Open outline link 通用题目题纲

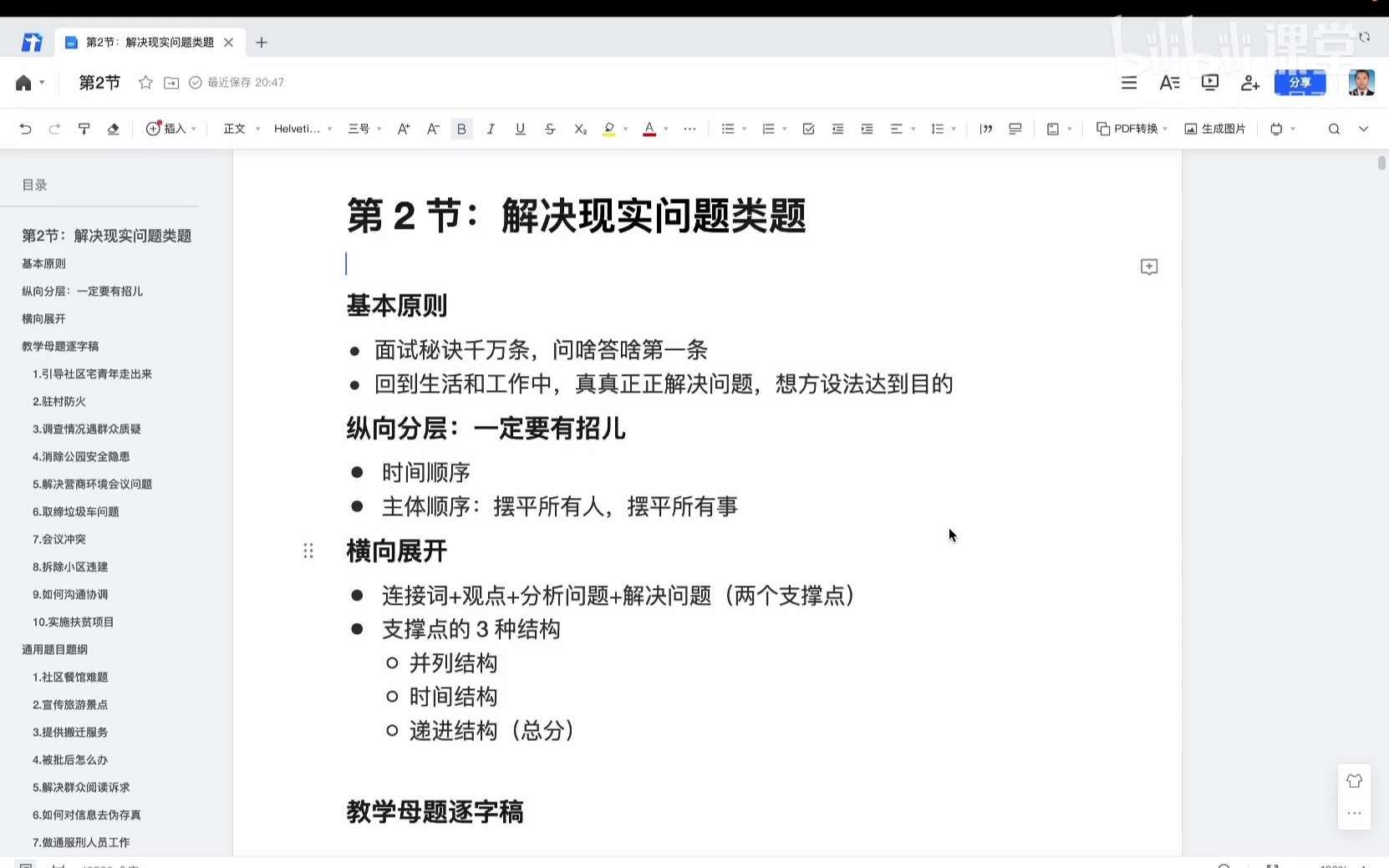pos(54,650)
